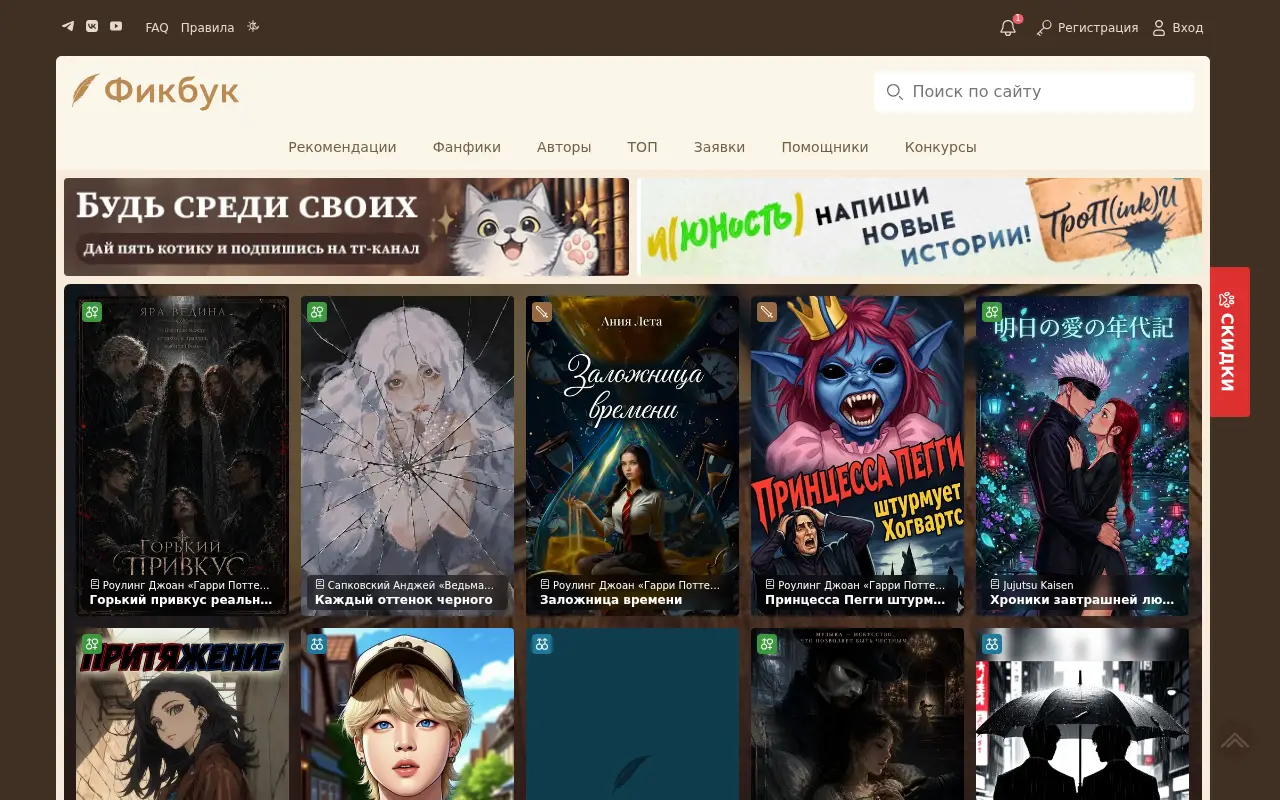
Task: Click the Вход login link
Action: point(1178,28)
